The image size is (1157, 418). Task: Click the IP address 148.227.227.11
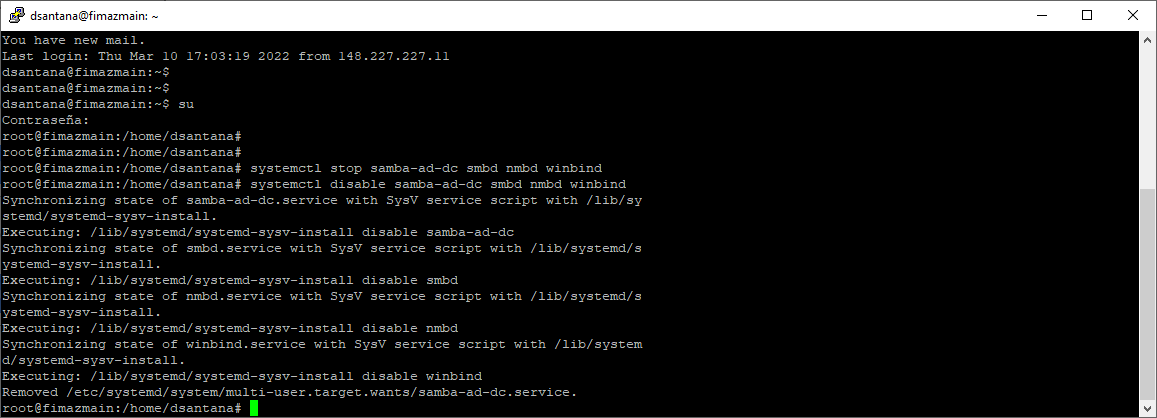click(x=394, y=56)
